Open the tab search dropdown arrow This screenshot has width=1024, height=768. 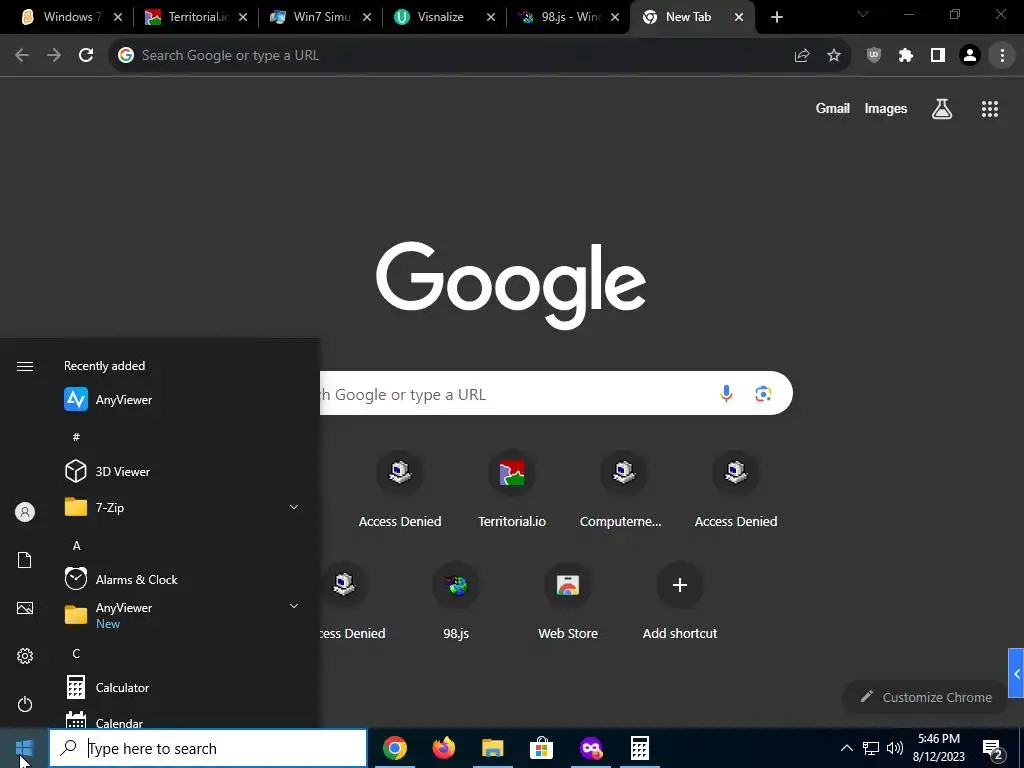(863, 14)
